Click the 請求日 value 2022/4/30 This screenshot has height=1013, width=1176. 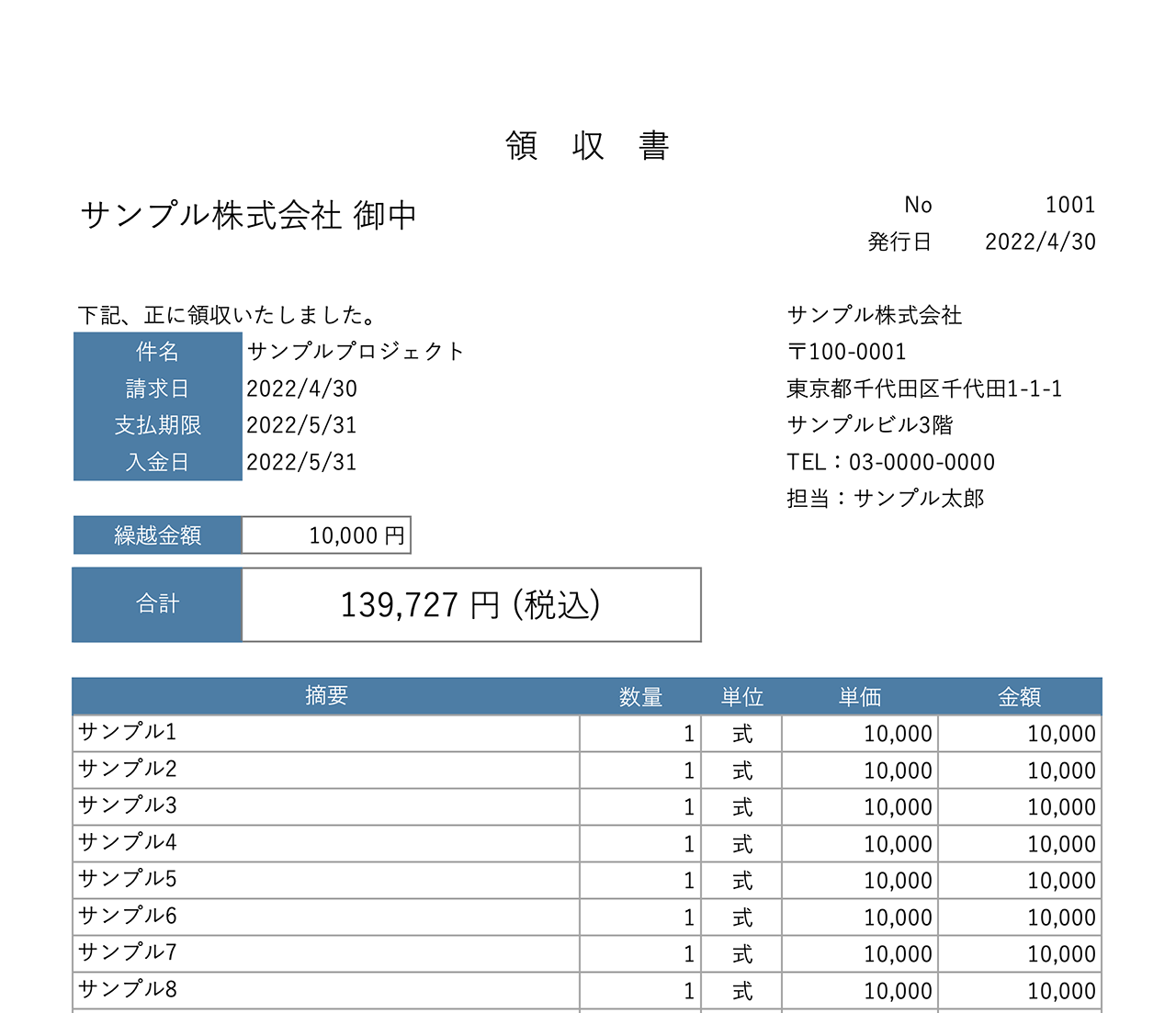click(x=303, y=388)
